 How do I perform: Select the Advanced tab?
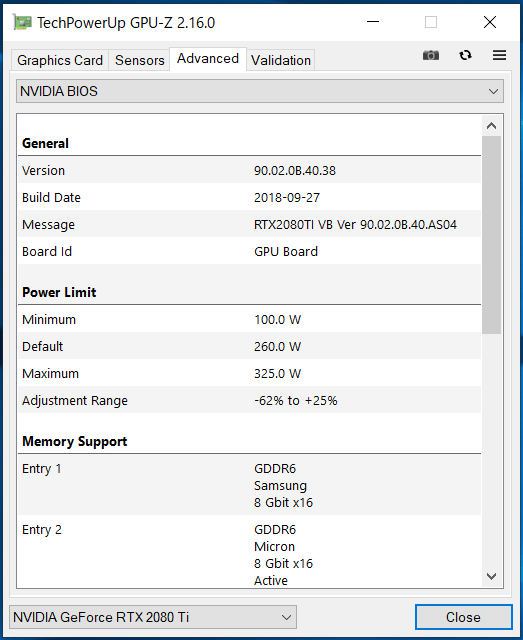(208, 59)
